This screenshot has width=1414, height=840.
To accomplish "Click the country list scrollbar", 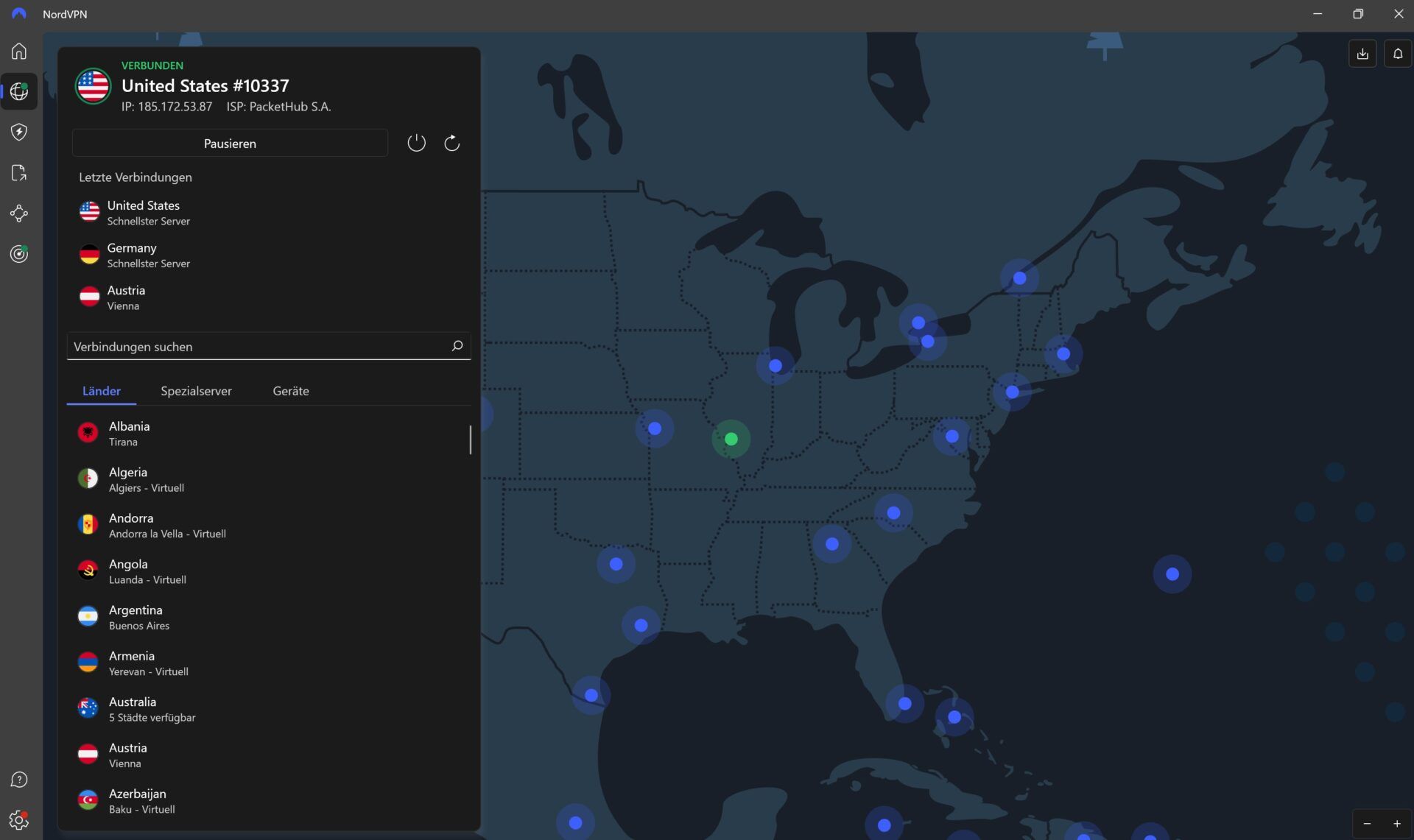I will pos(470,440).
